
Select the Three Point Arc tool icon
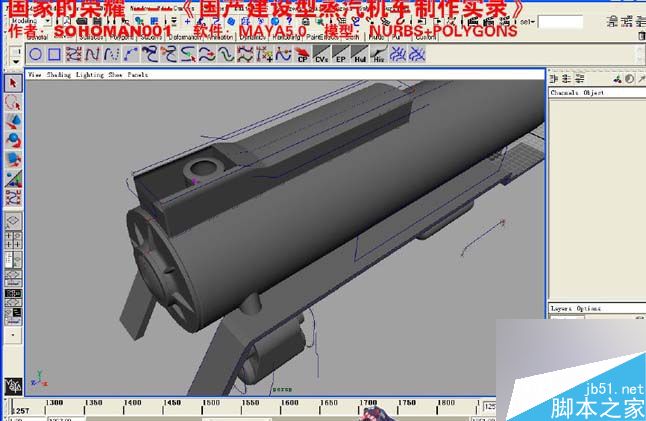[131, 54]
